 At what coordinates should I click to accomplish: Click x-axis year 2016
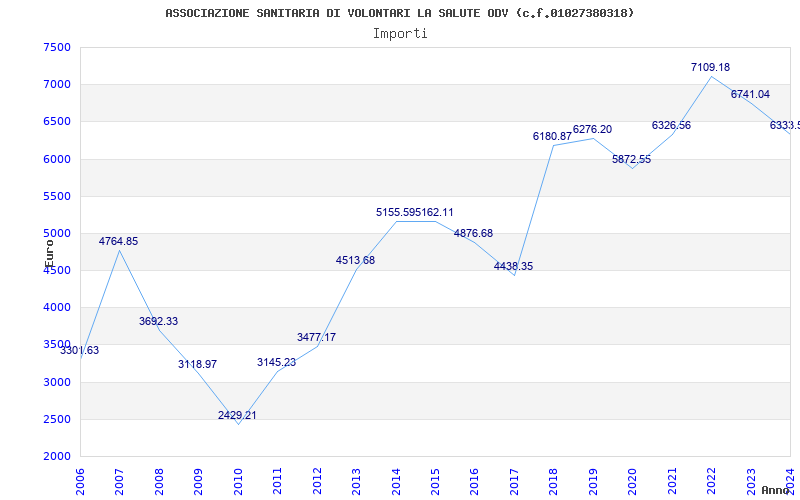[474, 481]
